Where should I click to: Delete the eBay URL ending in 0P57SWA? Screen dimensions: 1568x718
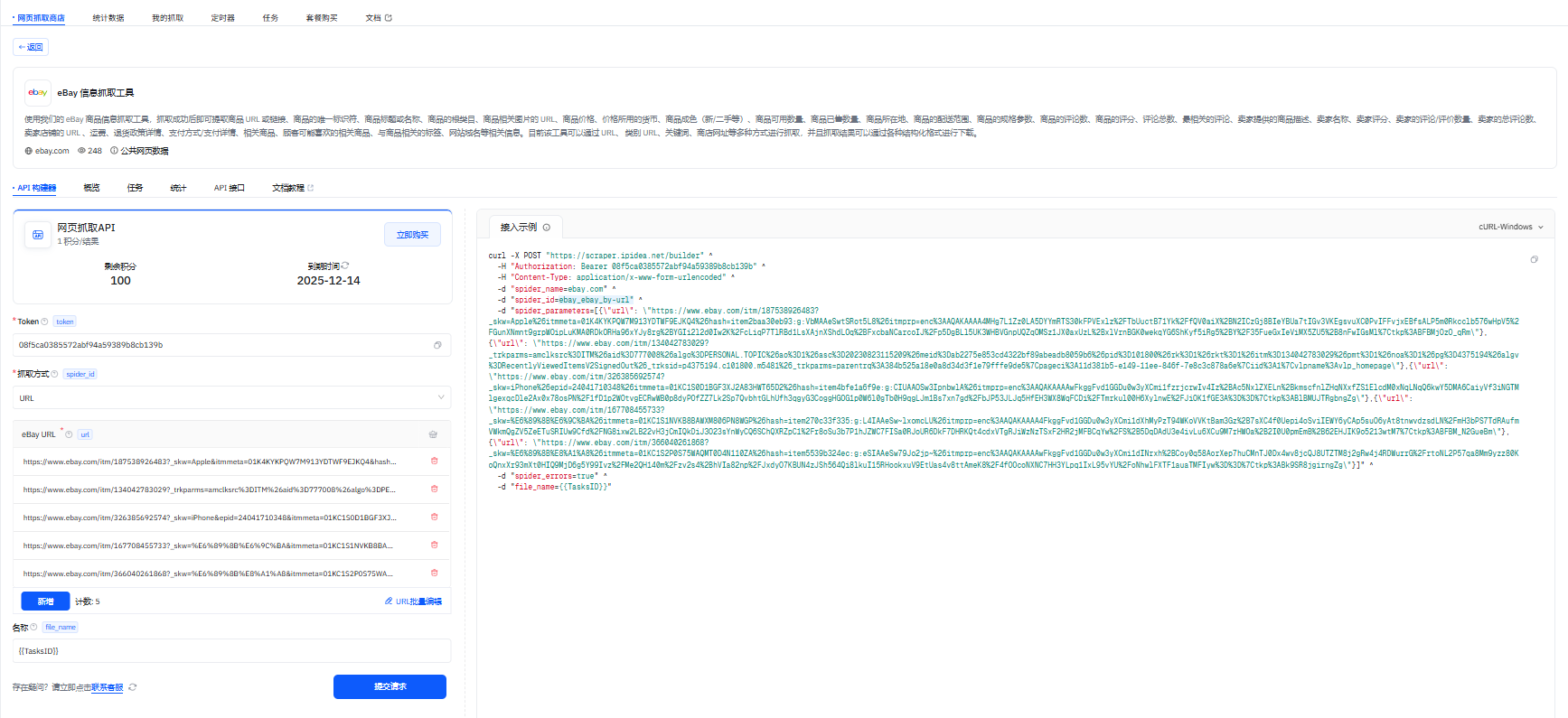tap(435, 573)
